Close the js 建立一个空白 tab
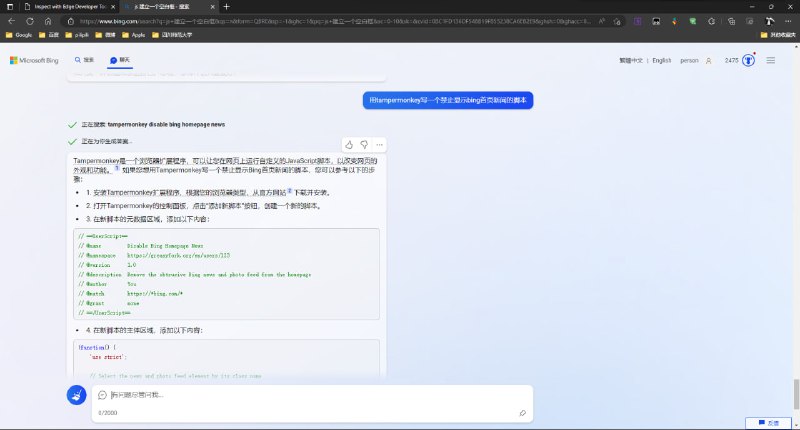800x430 pixels. click(x=212, y=7)
